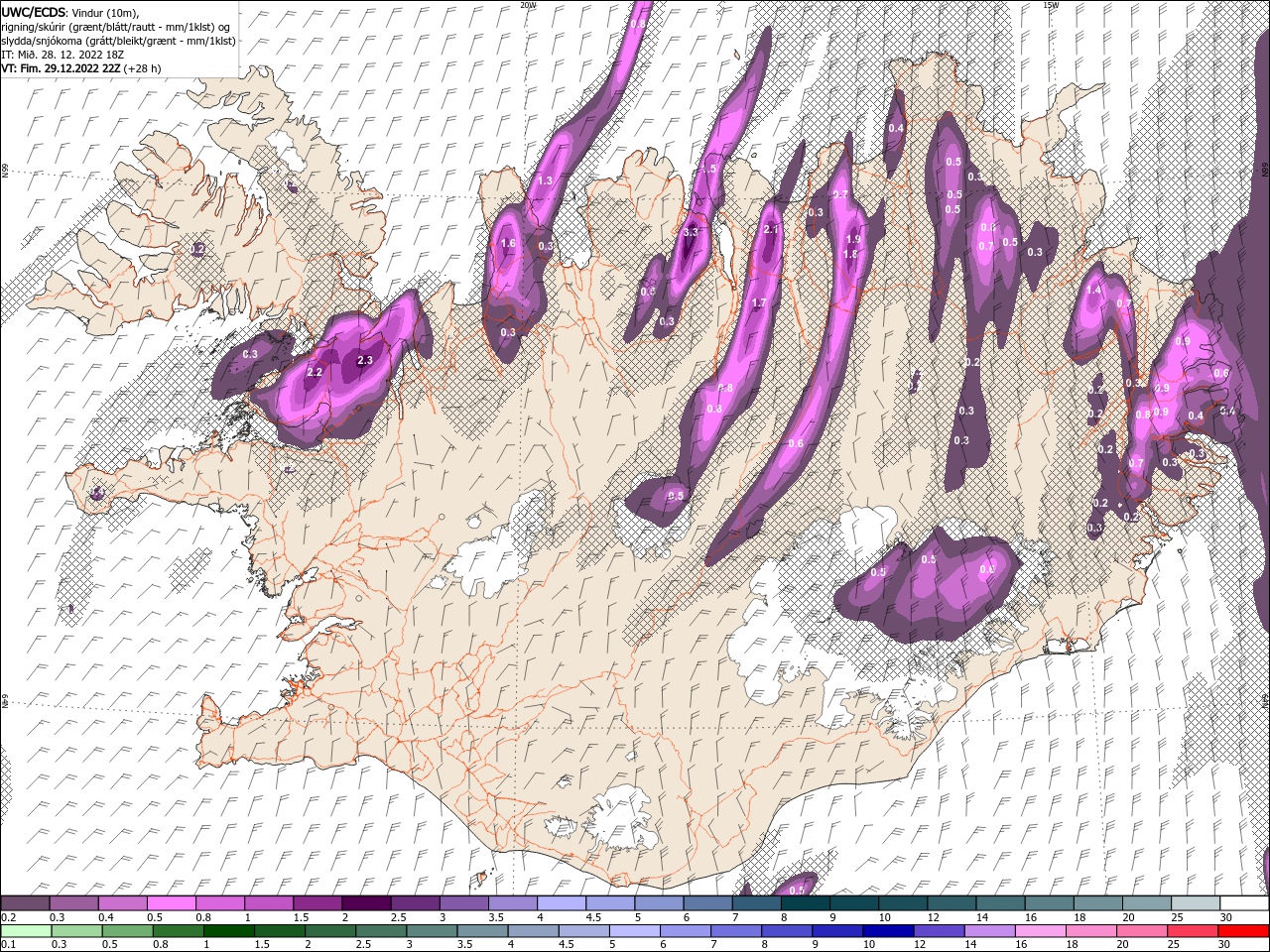Select the rain legend swatch between 25 and 30
Viewport: 1270px width, 952px height.
(1193, 931)
